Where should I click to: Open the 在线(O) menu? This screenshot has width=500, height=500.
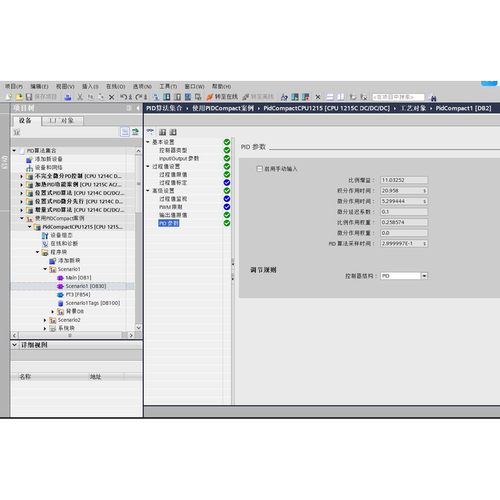point(115,86)
